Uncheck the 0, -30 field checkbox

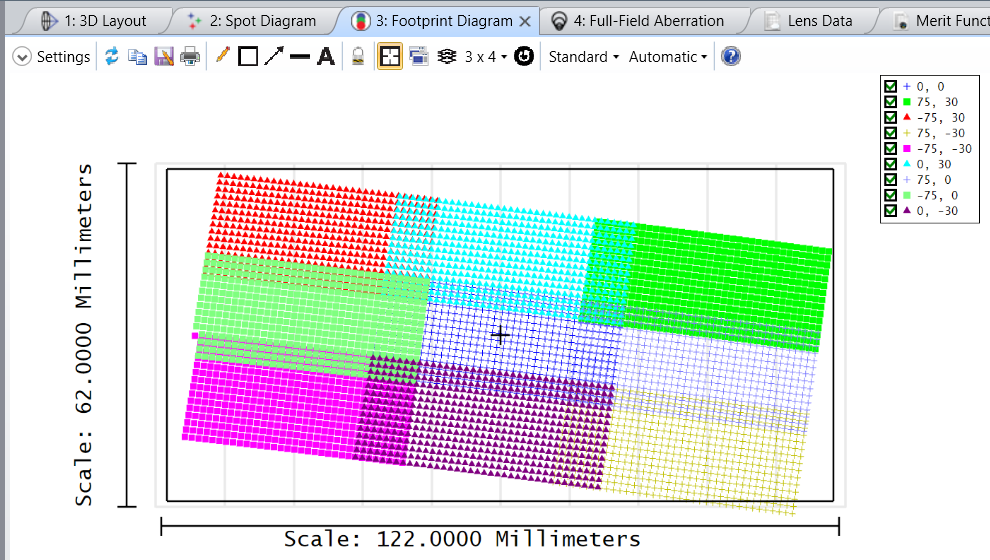pos(890,211)
